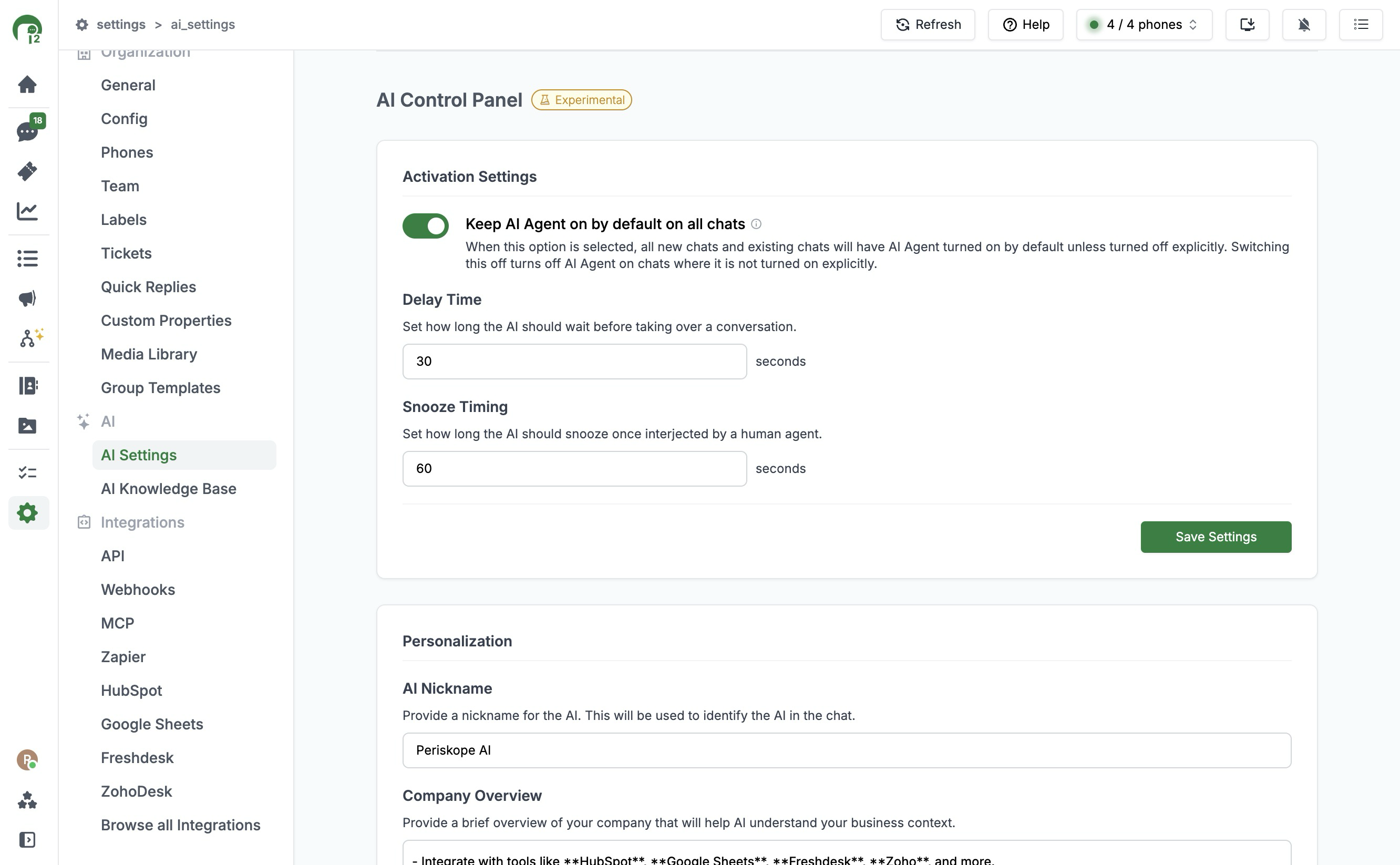Open Zapier integration
Viewport: 1400px width, 865px height.
click(x=123, y=657)
